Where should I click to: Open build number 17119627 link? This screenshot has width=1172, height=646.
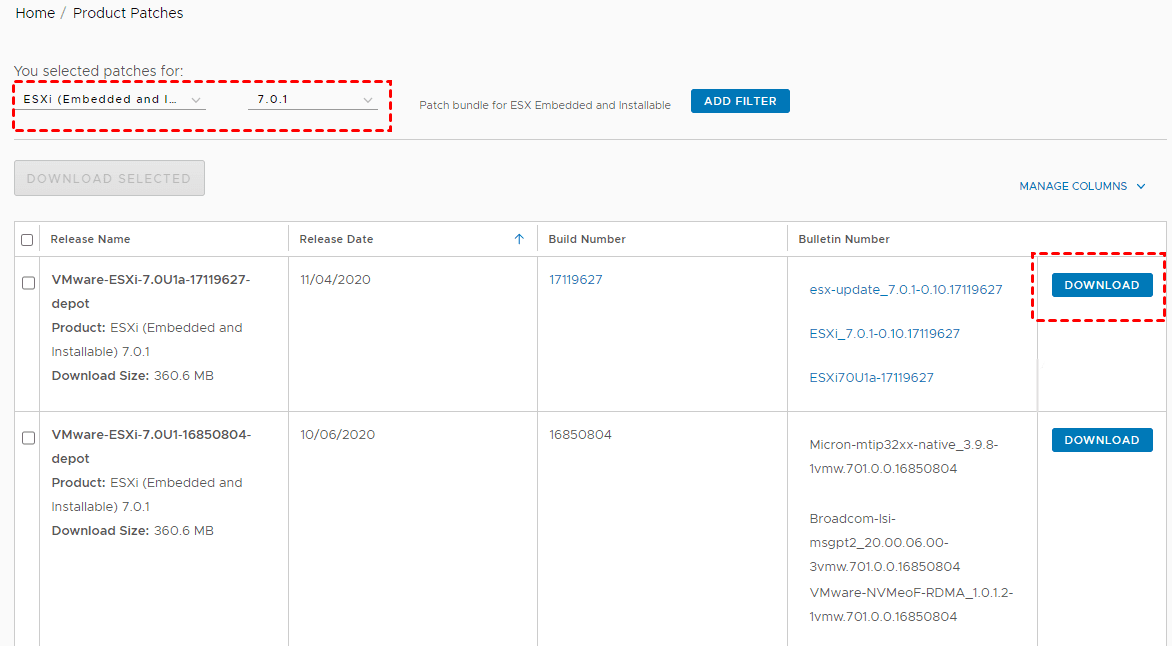[x=576, y=280]
